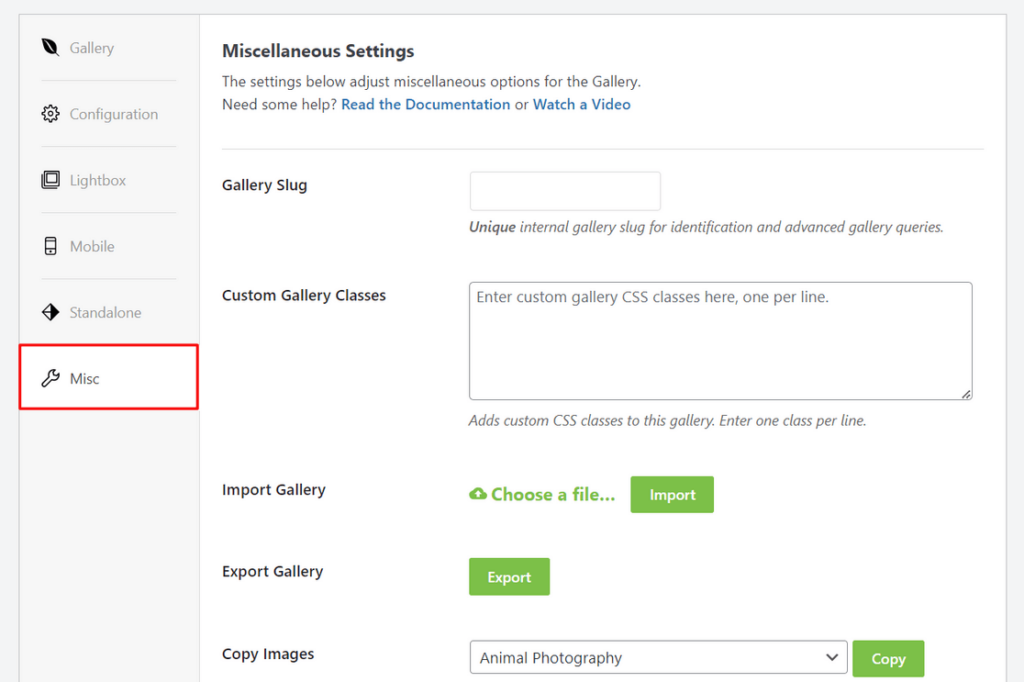Click the Import button
The height and width of the screenshot is (682, 1024).
pos(671,494)
